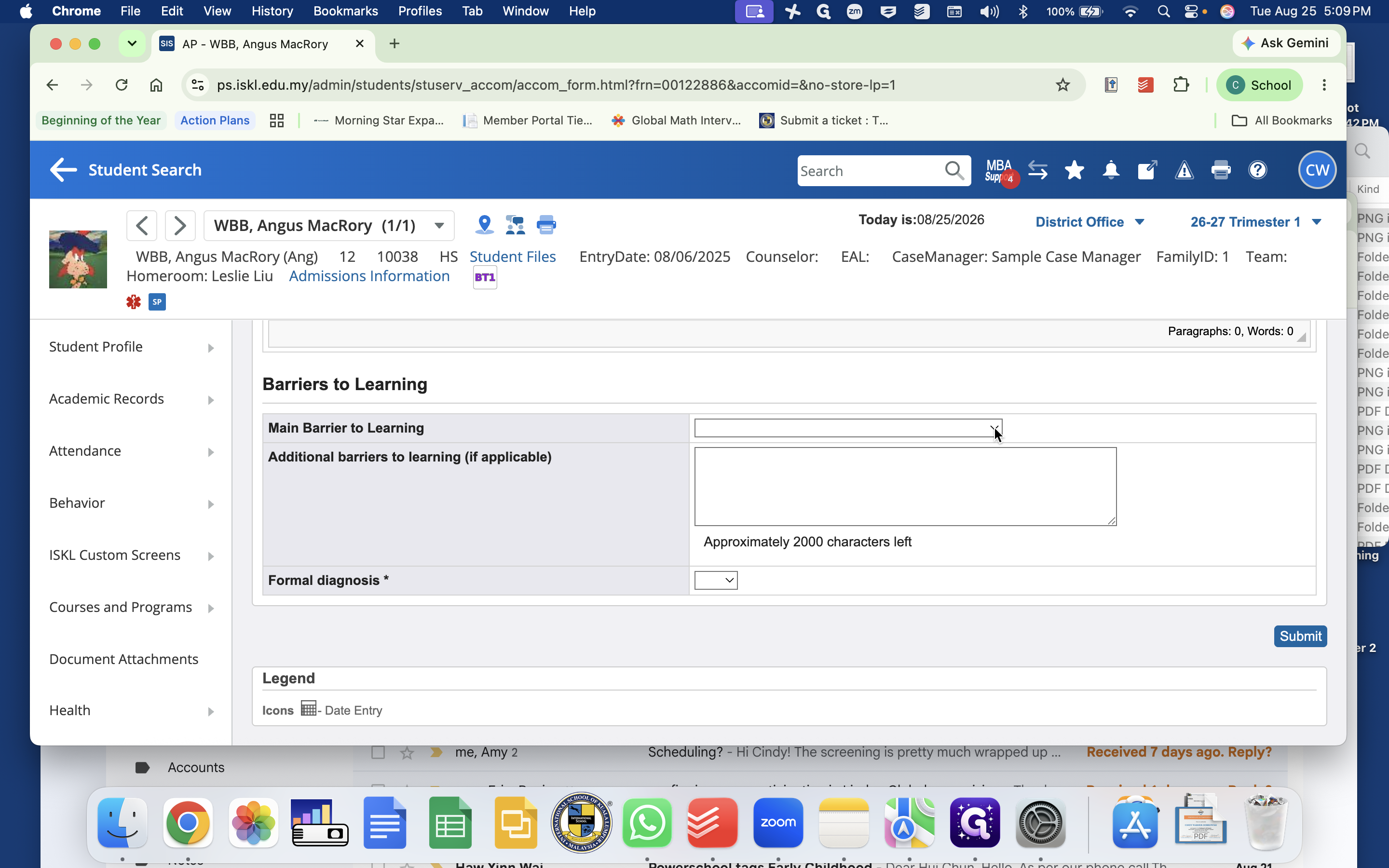The image size is (1389, 868).
Task: Go to next student arrow
Action: click(x=180, y=225)
